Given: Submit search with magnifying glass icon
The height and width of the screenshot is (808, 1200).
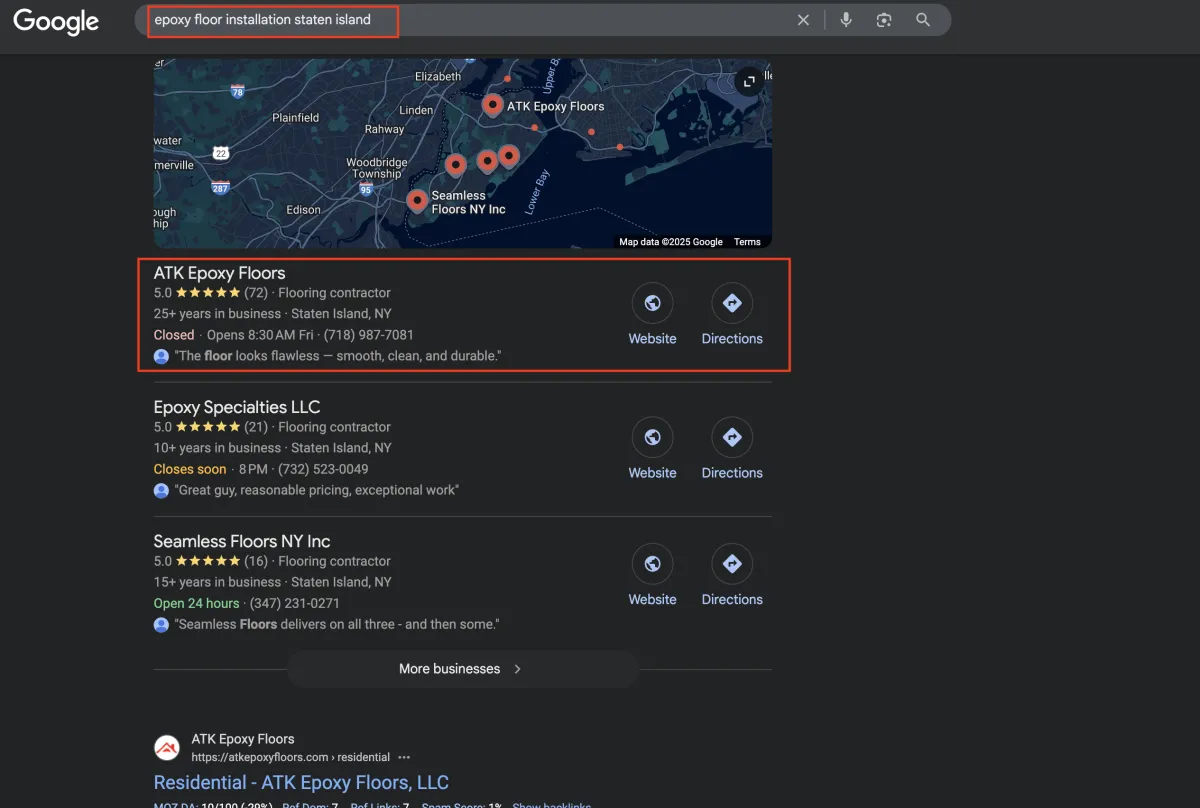Looking at the screenshot, I should [x=923, y=20].
